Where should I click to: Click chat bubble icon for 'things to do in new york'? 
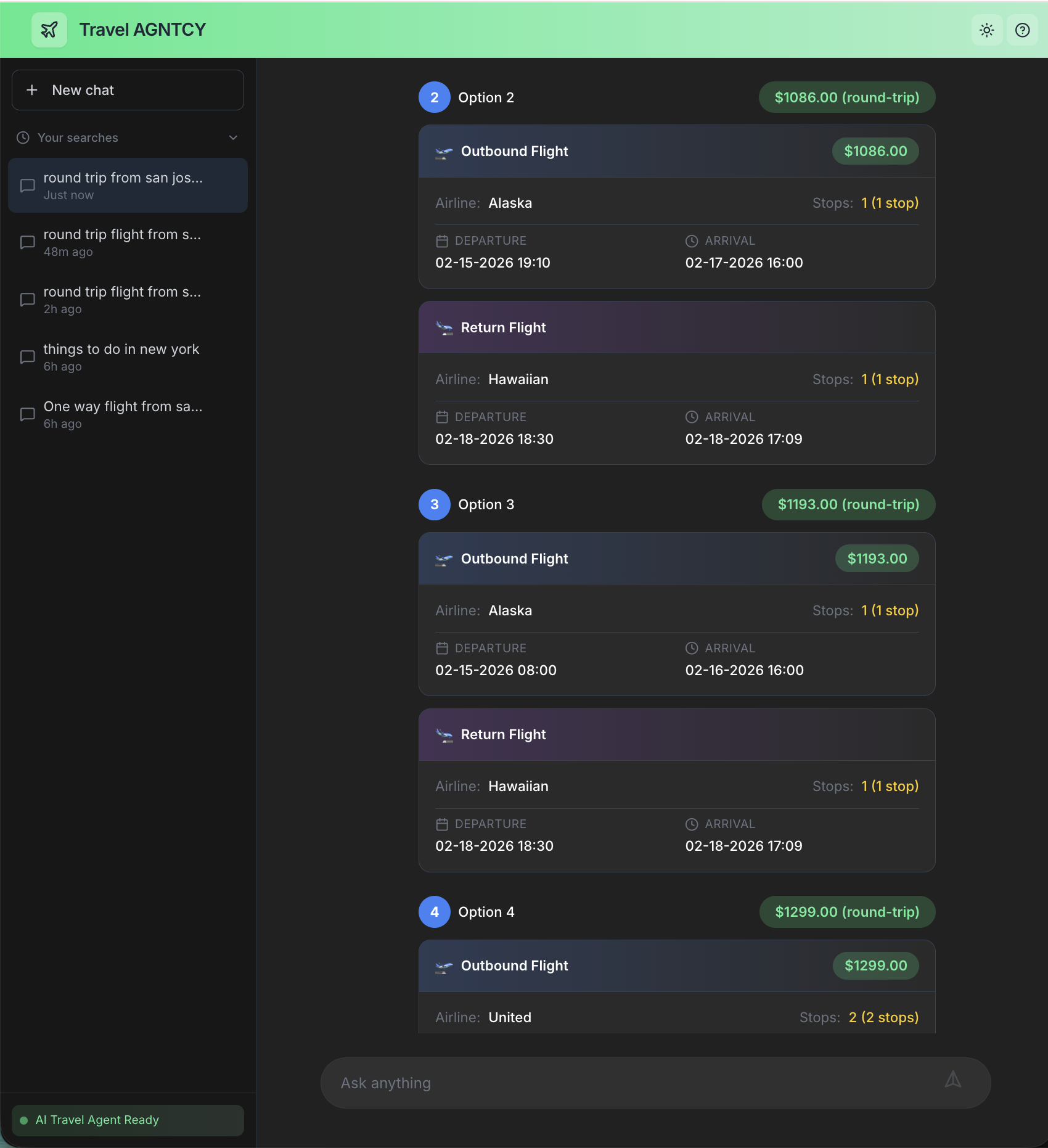pos(28,357)
